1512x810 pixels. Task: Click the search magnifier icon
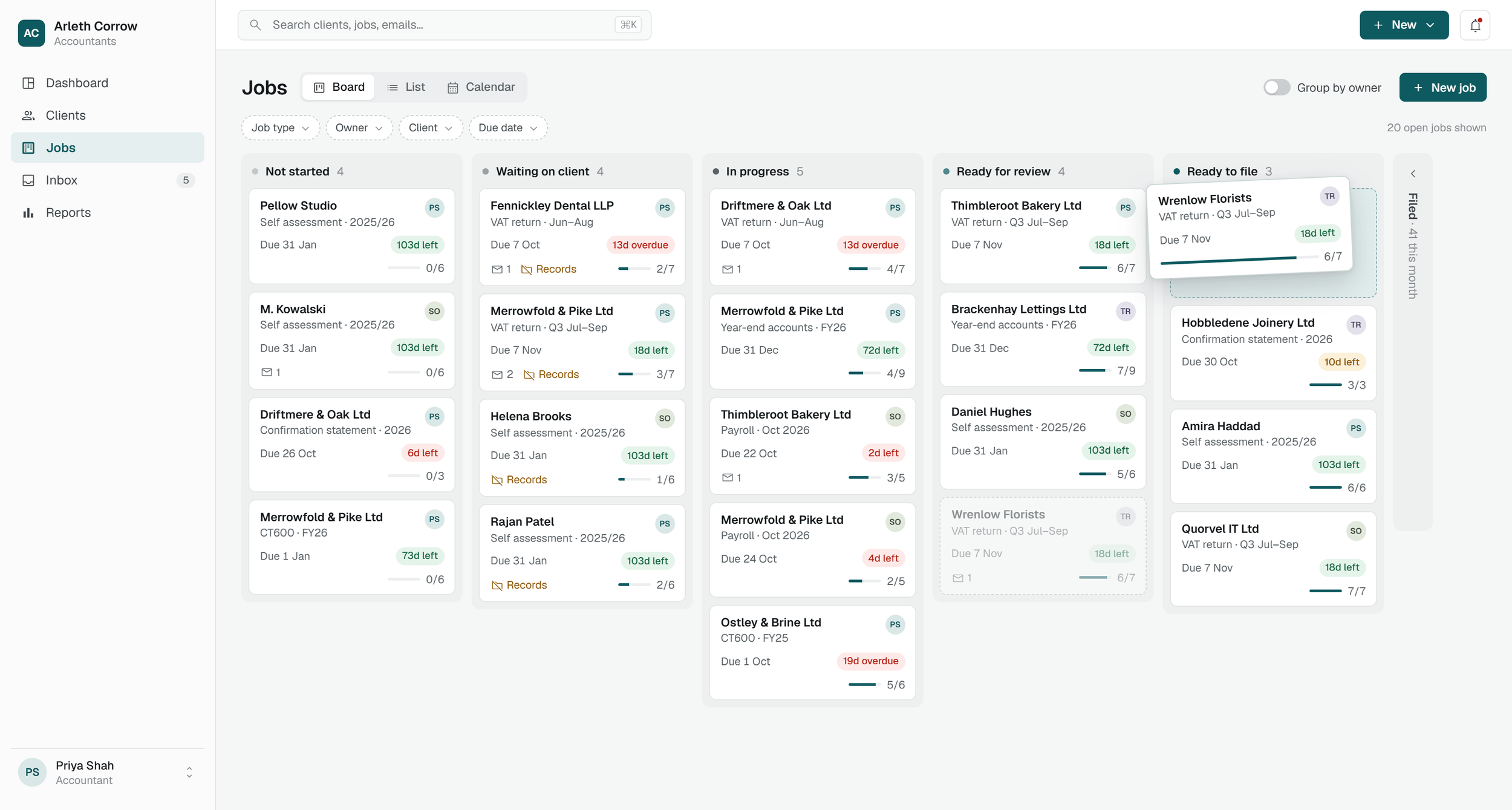[255, 25]
